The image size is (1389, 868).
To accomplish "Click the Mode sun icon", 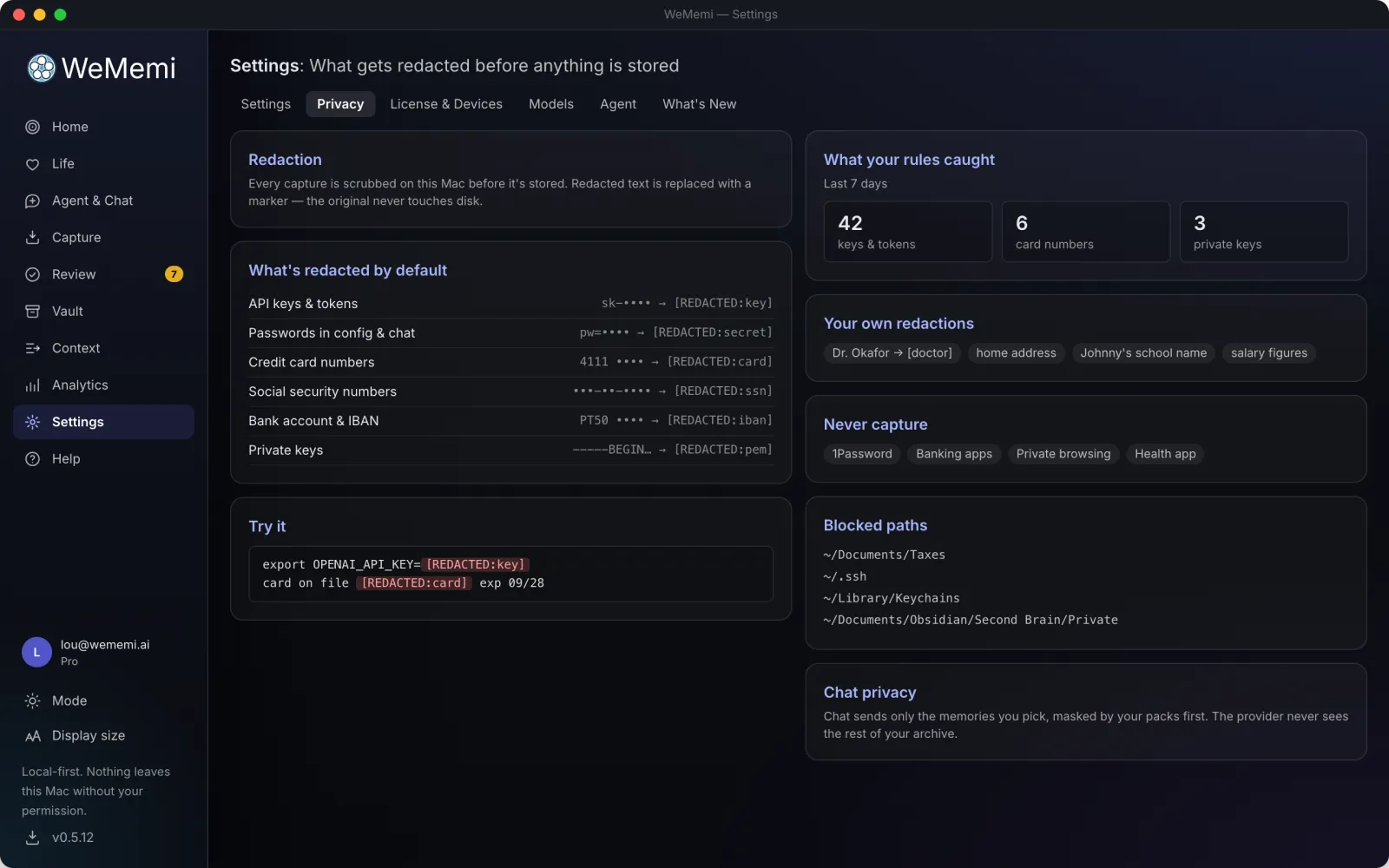I will point(32,700).
